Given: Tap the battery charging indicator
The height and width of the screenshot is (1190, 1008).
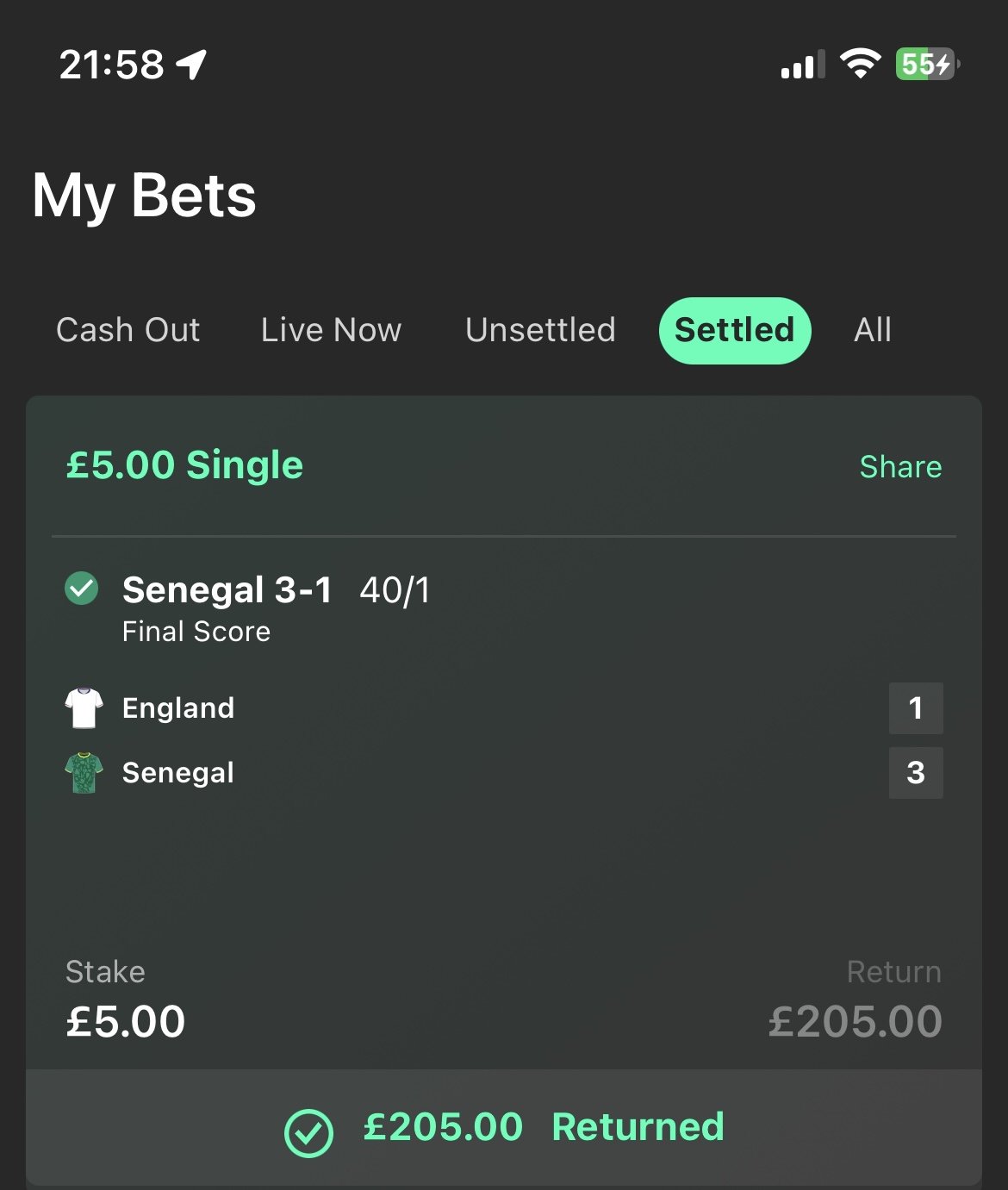Looking at the screenshot, I should [927, 64].
